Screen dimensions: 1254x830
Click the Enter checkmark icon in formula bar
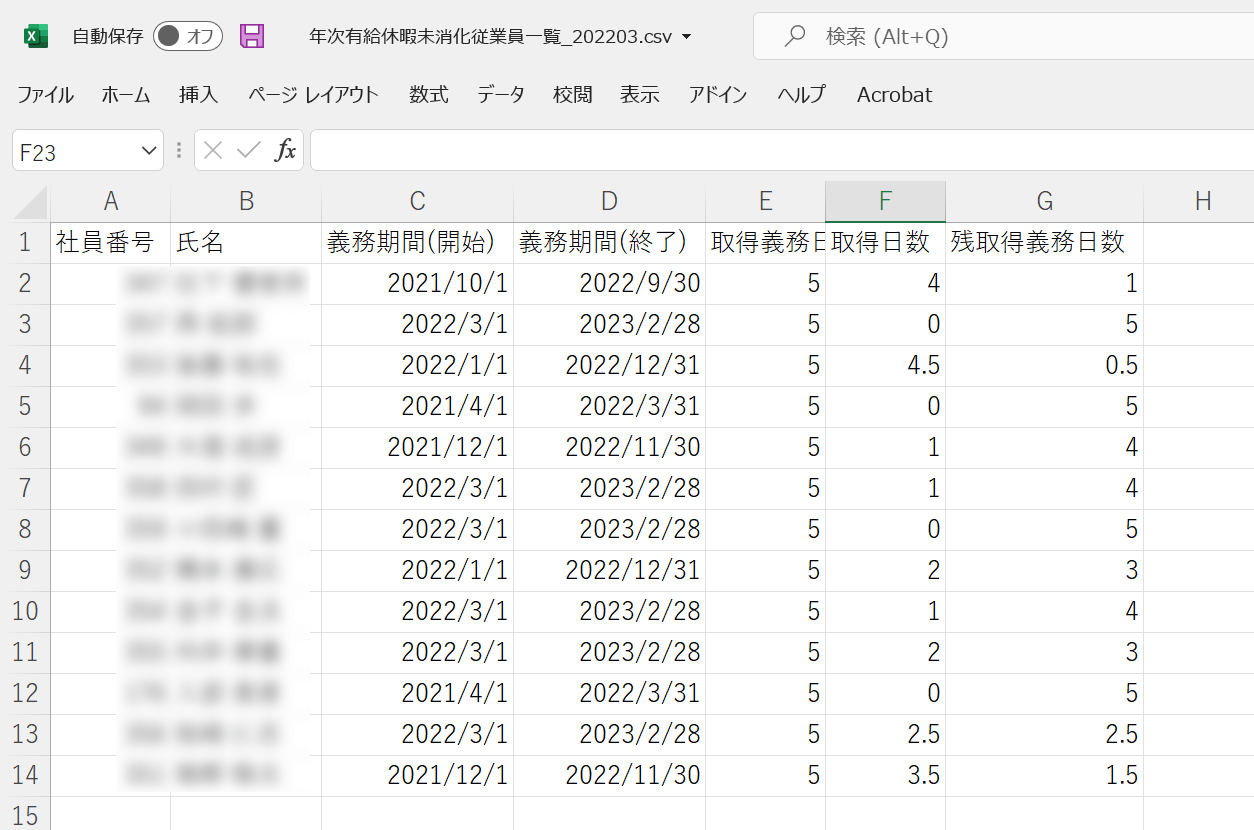pos(248,151)
